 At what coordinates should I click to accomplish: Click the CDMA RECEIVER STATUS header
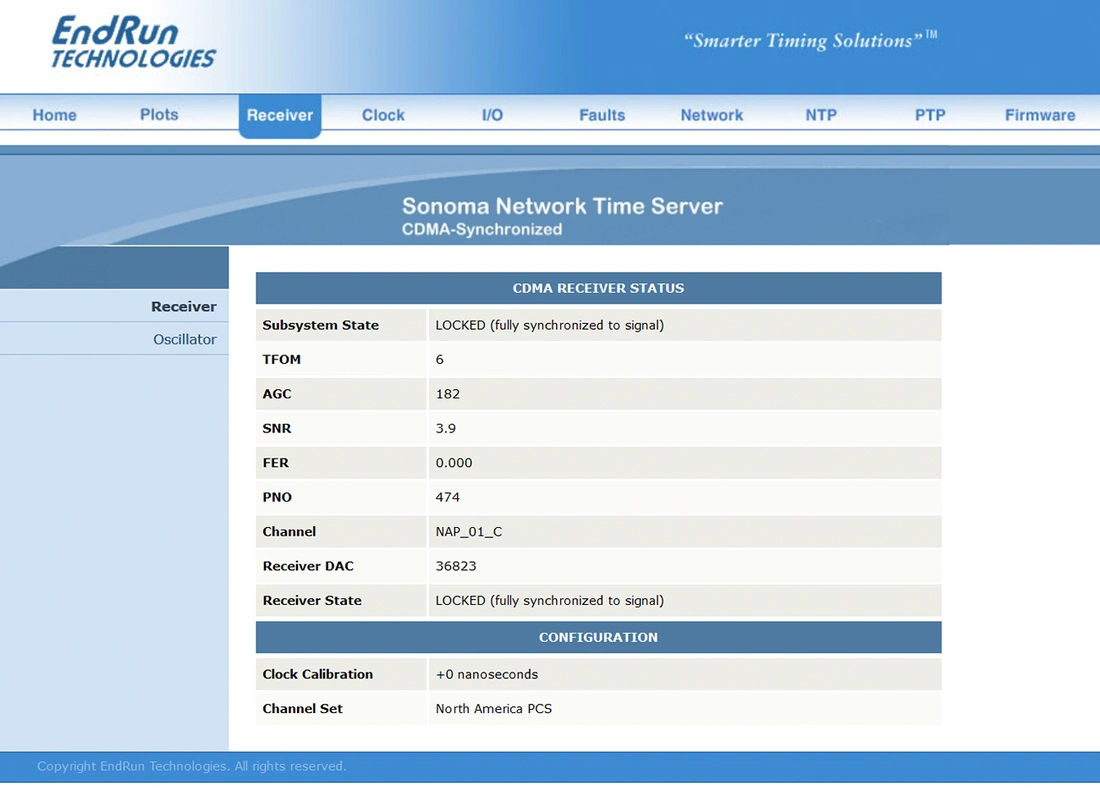tap(598, 288)
